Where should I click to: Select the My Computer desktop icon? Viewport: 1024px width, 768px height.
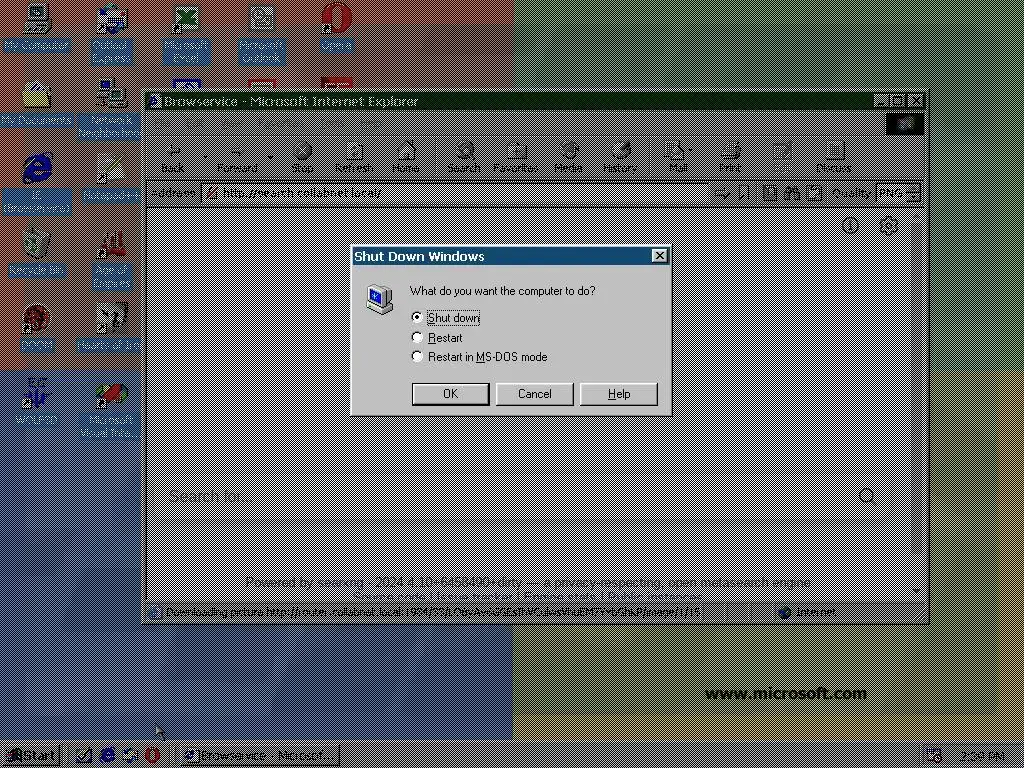37,29
